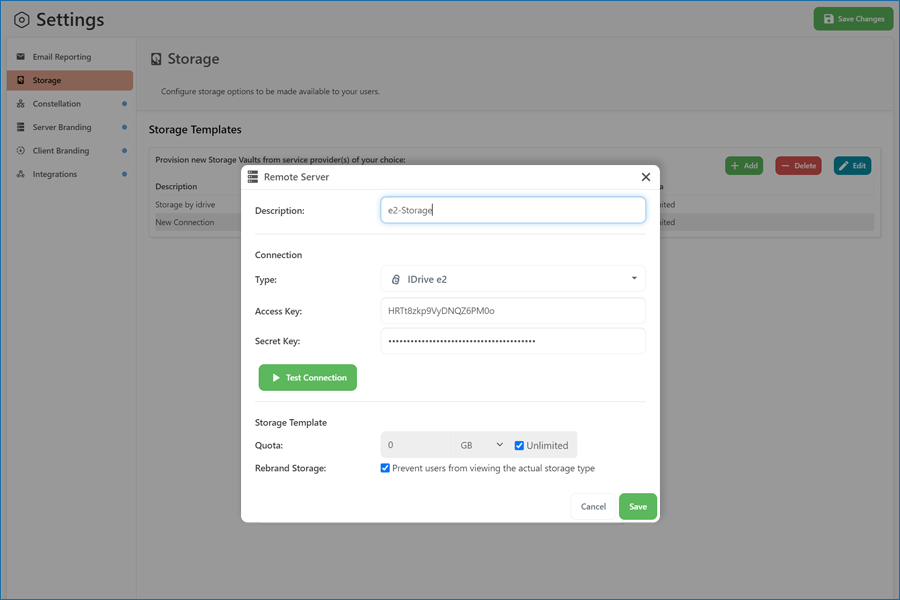
Task: Open the Integrations section
Action: tap(70, 174)
